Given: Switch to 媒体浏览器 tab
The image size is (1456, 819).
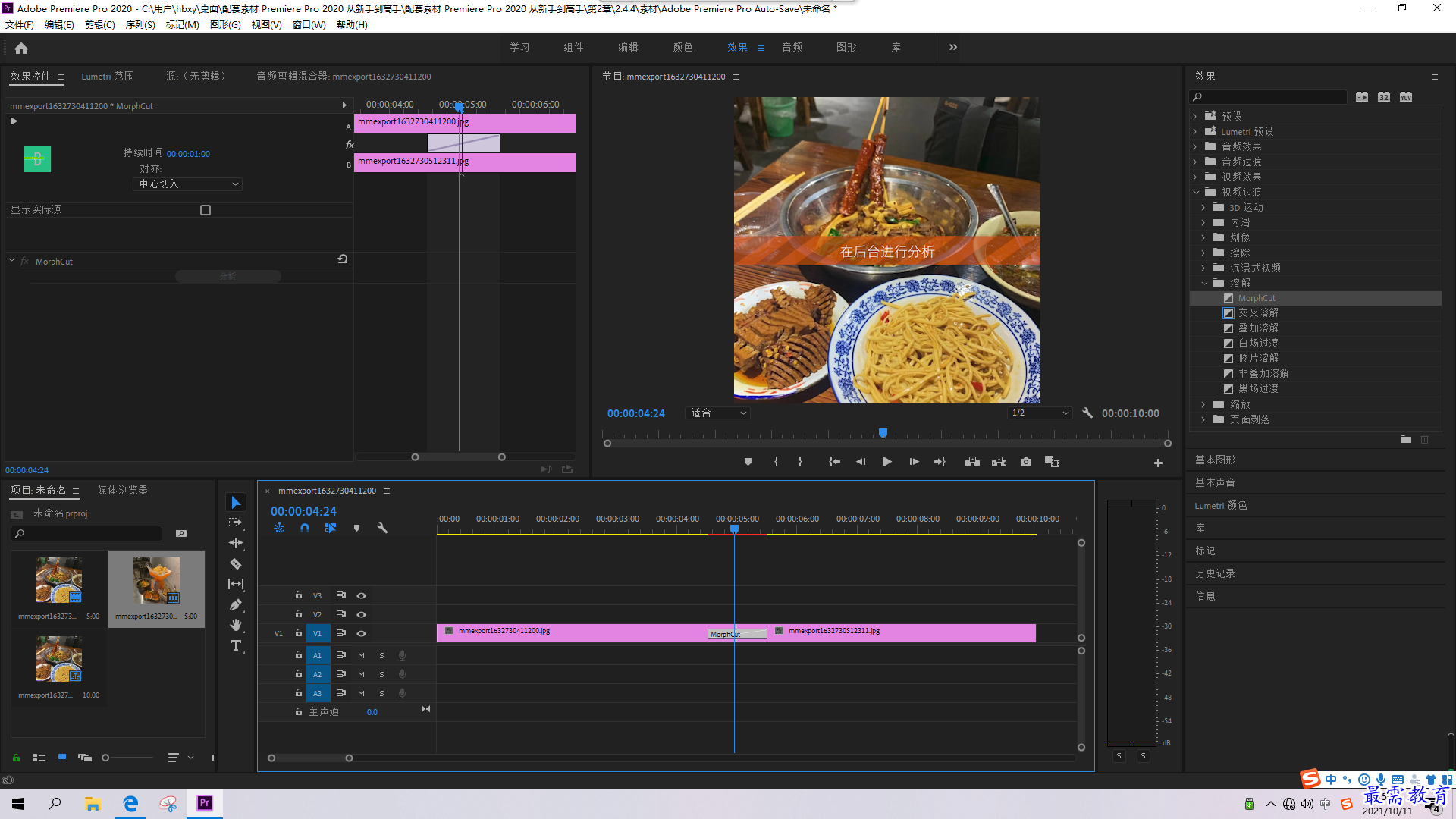Looking at the screenshot, I should pyautogui.click(x=122, y=491).
